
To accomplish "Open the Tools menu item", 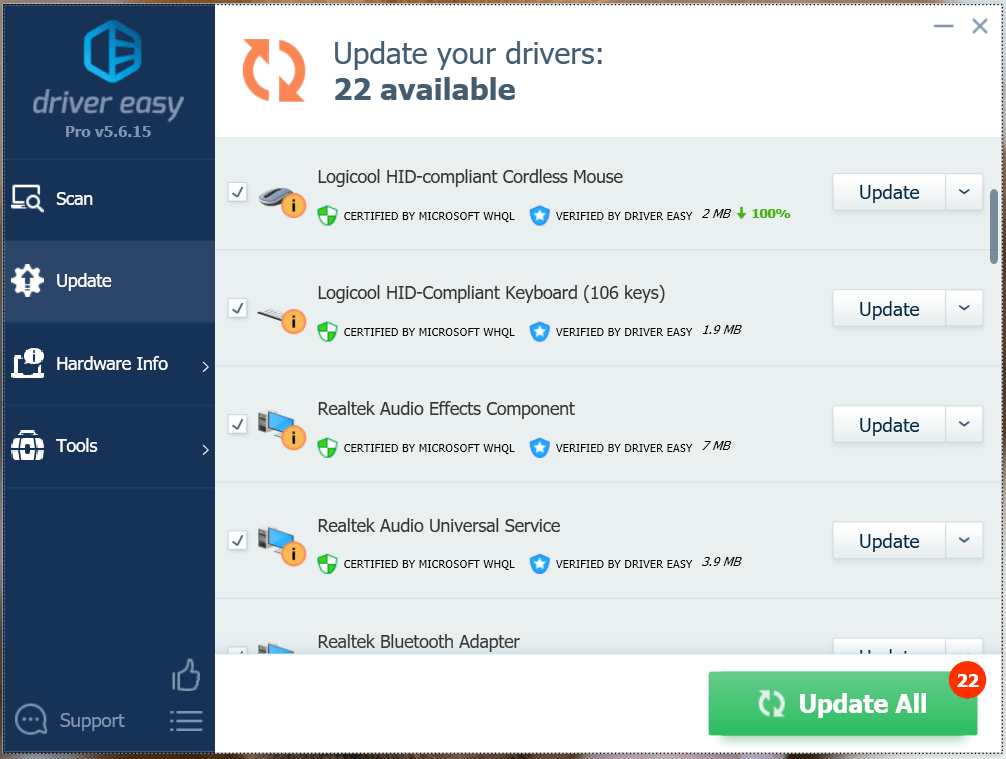I will pyautogui.click(x=109, y=446).
